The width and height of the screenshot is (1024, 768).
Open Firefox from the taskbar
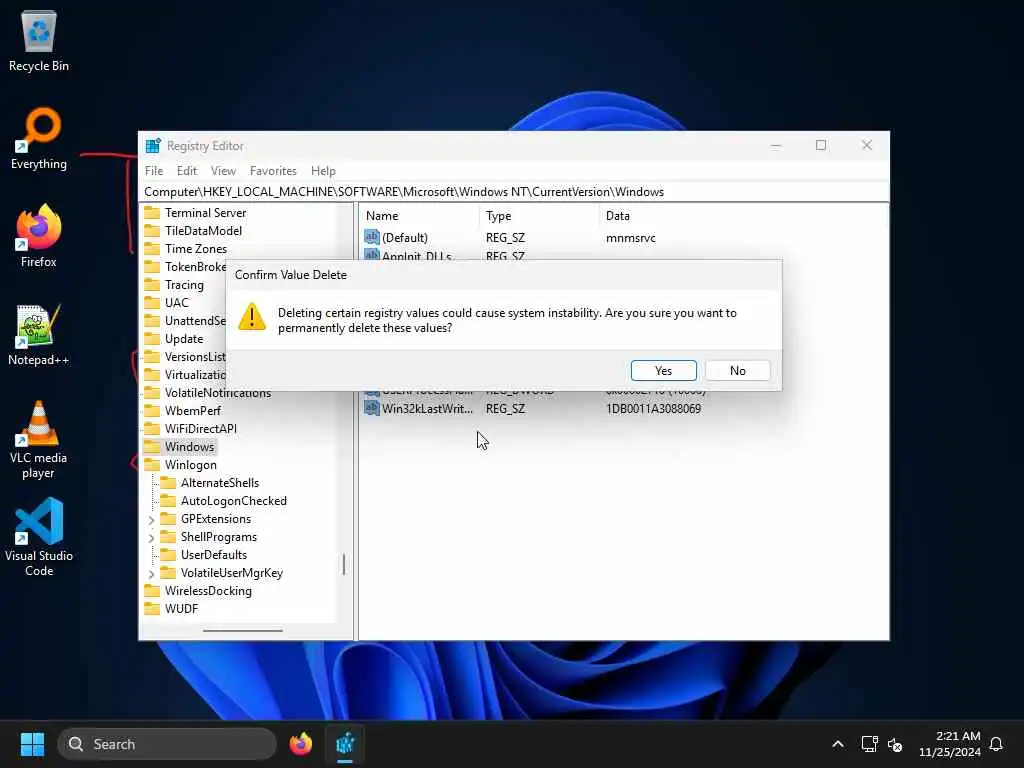point(300,744)
